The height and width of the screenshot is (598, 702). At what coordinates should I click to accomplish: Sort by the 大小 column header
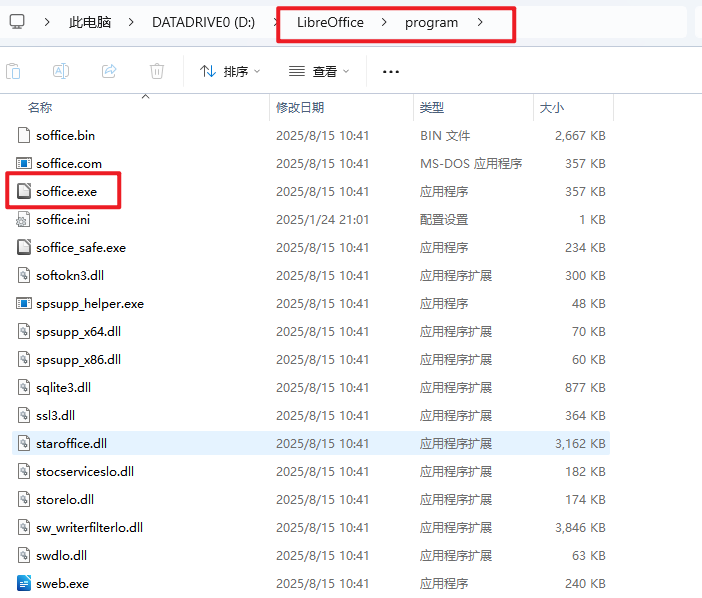(x=552, y=107)
